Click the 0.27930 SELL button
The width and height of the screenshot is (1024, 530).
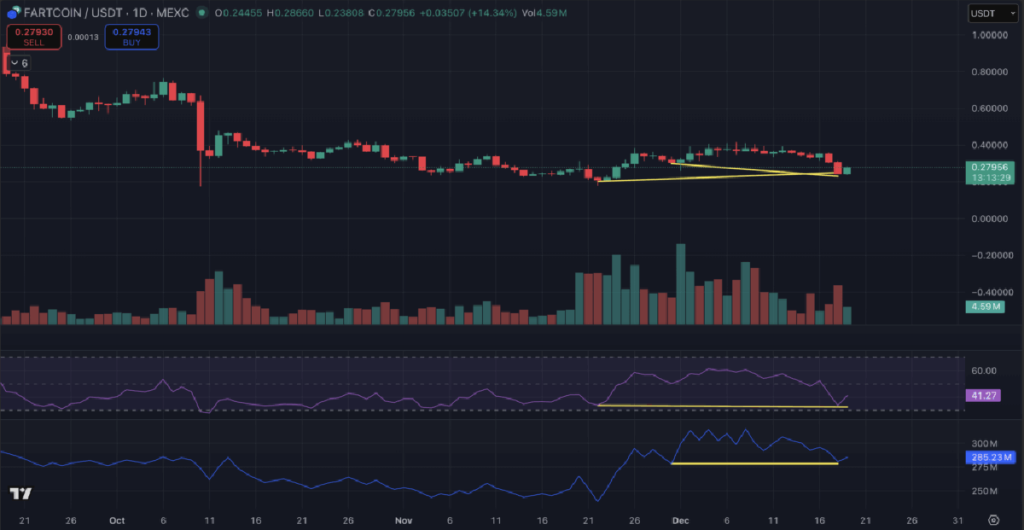[x=34, y=37]
